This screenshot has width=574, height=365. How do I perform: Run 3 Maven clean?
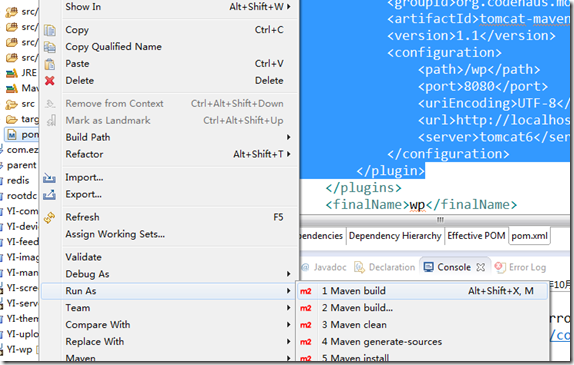(422, 325)
